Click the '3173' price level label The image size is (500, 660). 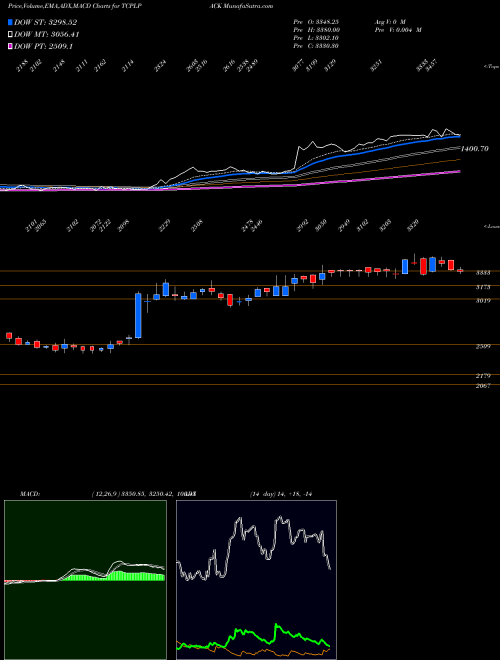(x=483, y=287)
